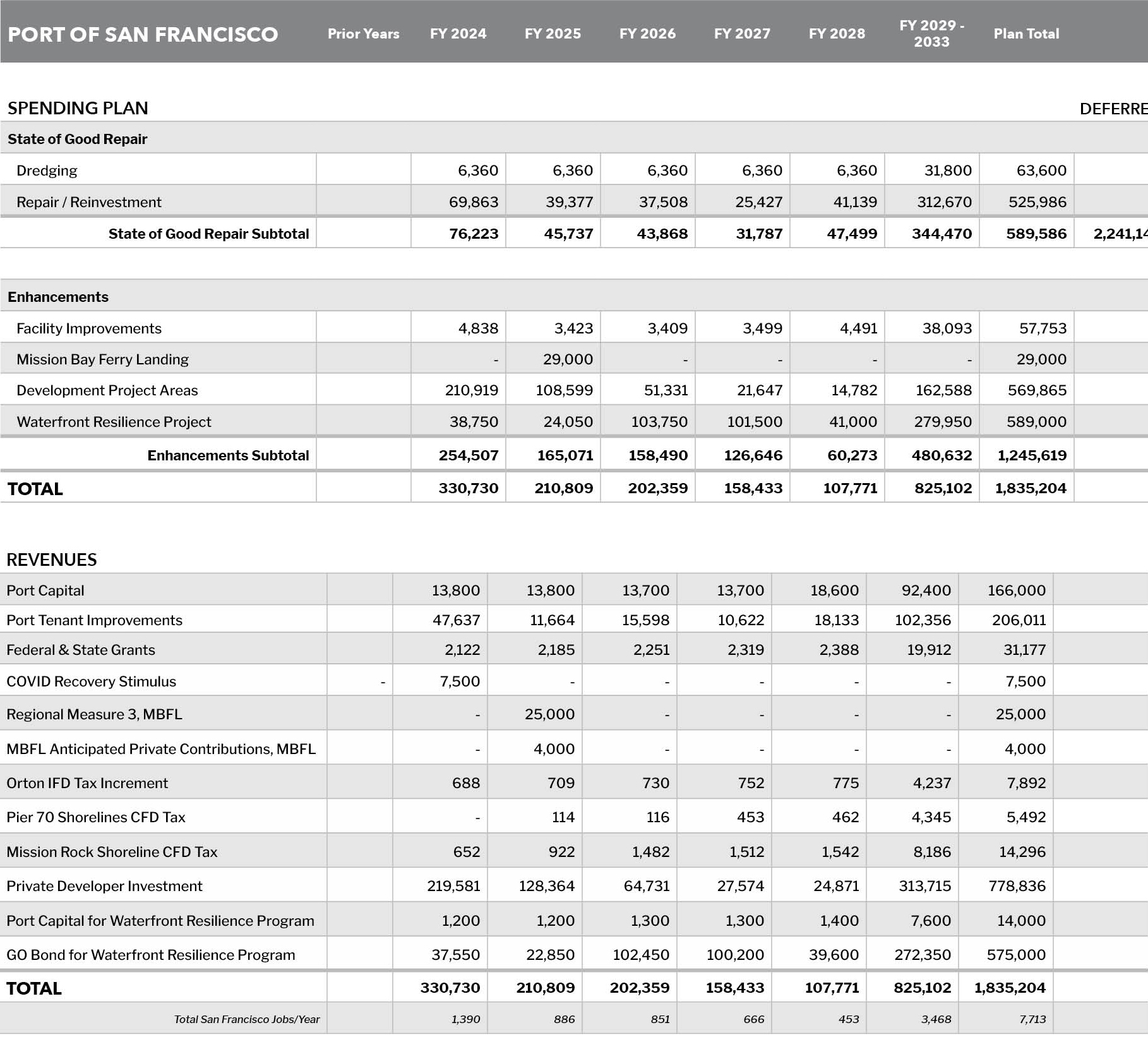1148x1042 pixels.
Task: Select the FY 2029 - 2033 column header
Action: [931, 33]
